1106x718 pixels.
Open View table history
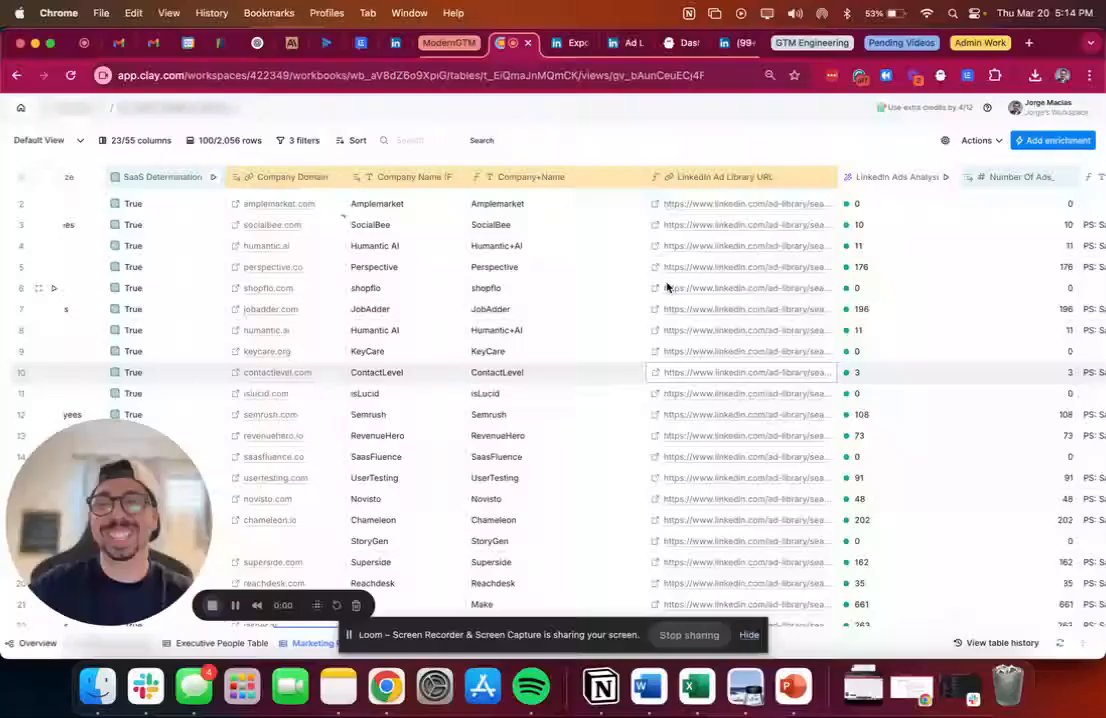pos(996,643)
